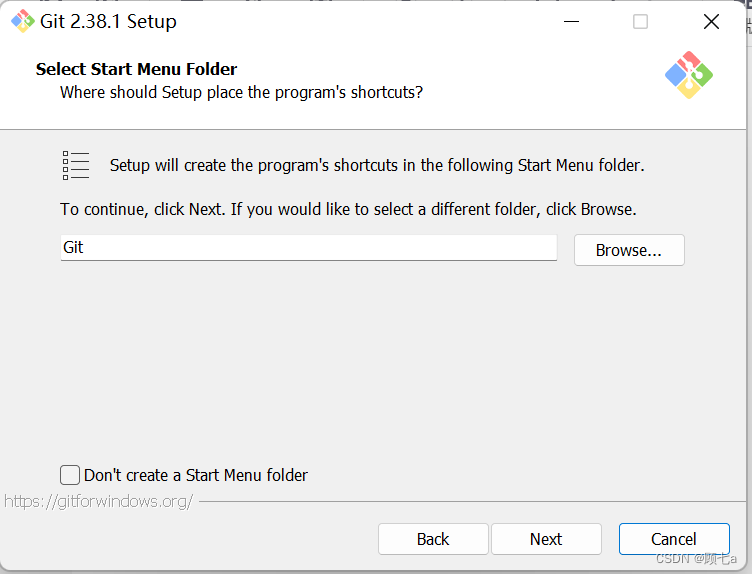The height and width of the screenshot is (574, 752).
Task: Click the Start Menu list icon beside setup text
Action: pos(76,165)
